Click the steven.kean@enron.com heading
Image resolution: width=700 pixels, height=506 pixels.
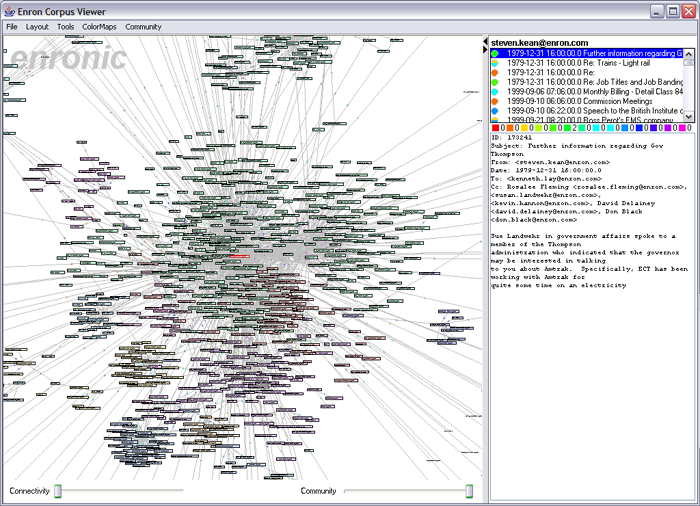pos(539,43)
